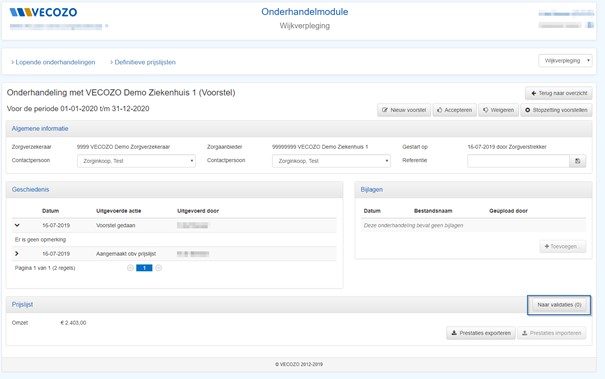The width and height of the screenshot is (605, 379).
Task: Click Naar validaties (0) button
Action: 559,305
